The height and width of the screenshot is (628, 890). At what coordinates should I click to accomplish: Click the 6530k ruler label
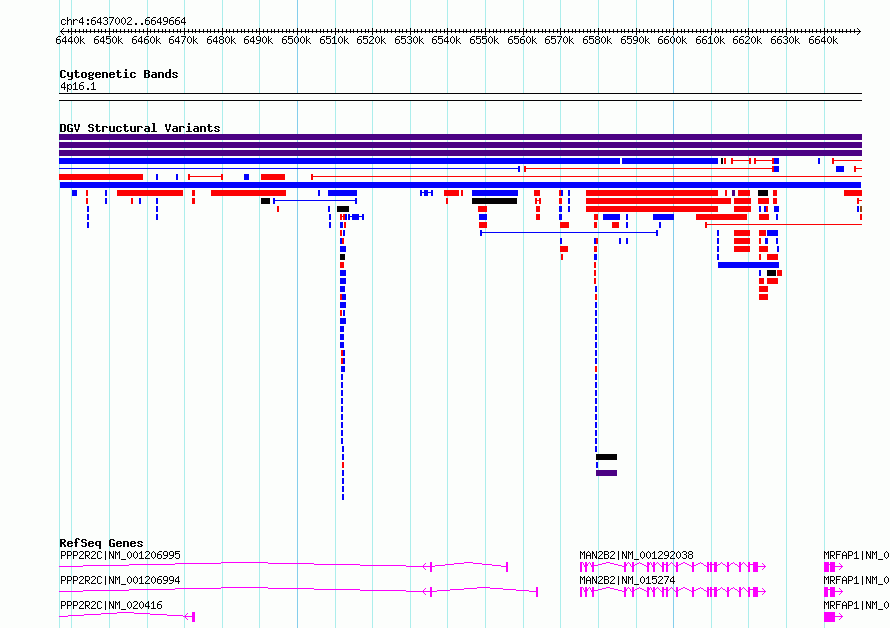(409, 40)
